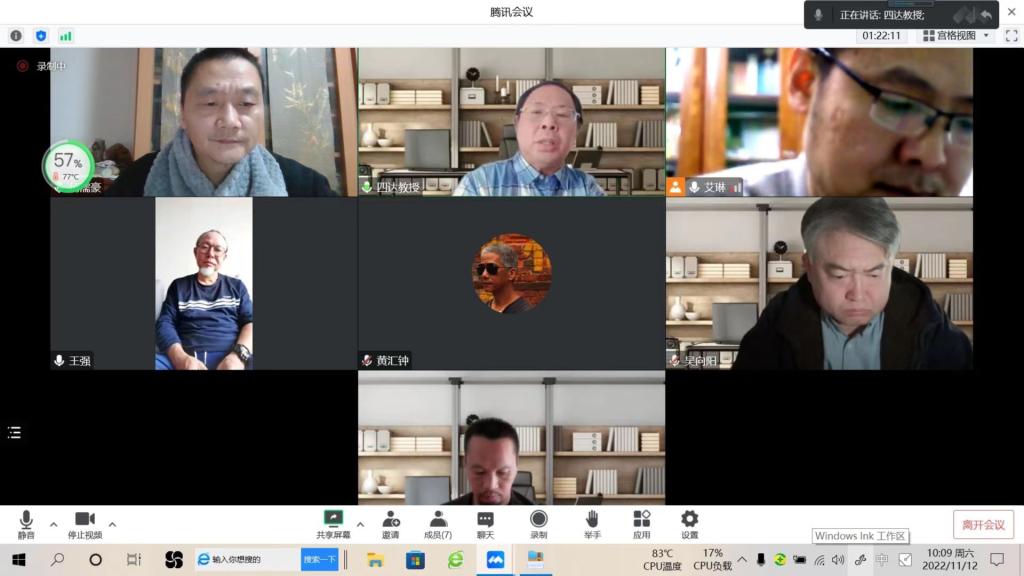
Task: Raise hand with the 举手 icon
Action: [592, 523]
